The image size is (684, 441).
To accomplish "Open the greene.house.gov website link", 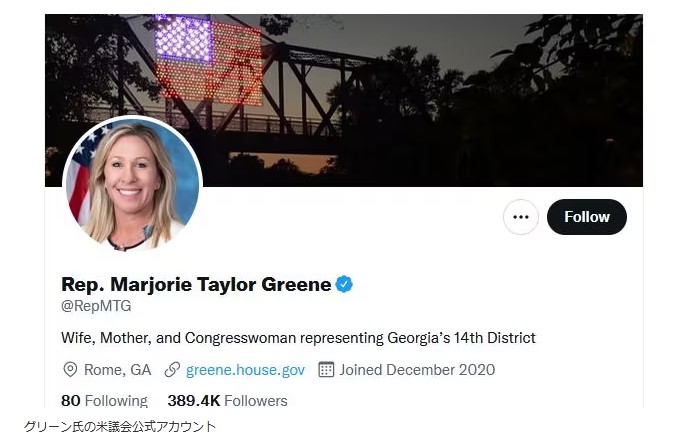I will (245, 370).
